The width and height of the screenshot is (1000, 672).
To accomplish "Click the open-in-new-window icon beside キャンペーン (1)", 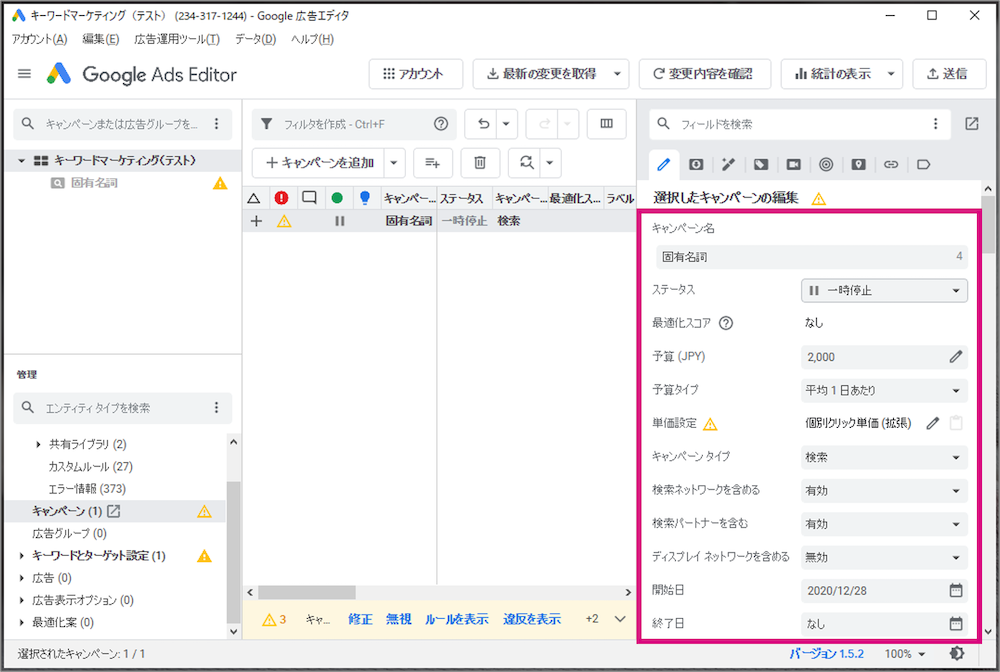I will (x=114, y=511).
